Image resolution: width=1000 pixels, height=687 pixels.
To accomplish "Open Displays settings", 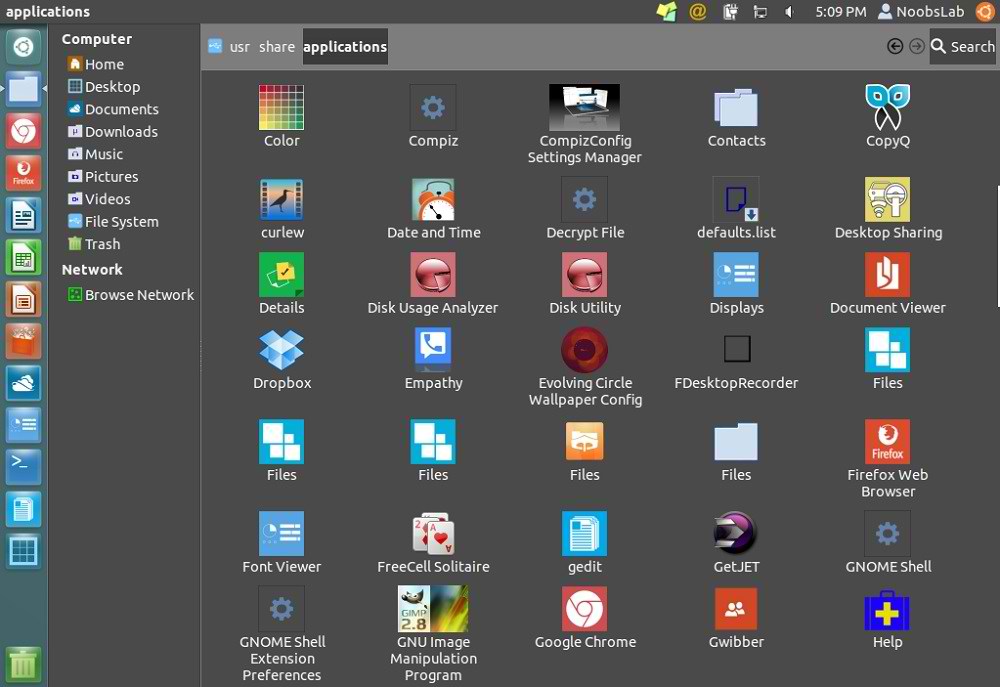I will tap(736, 274).
